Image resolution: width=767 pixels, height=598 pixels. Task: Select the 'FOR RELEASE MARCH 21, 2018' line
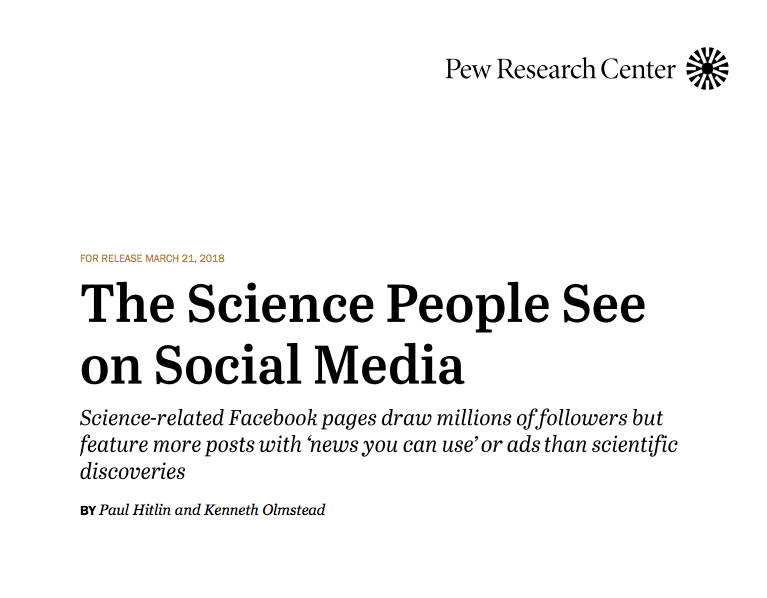pos(152,258)
